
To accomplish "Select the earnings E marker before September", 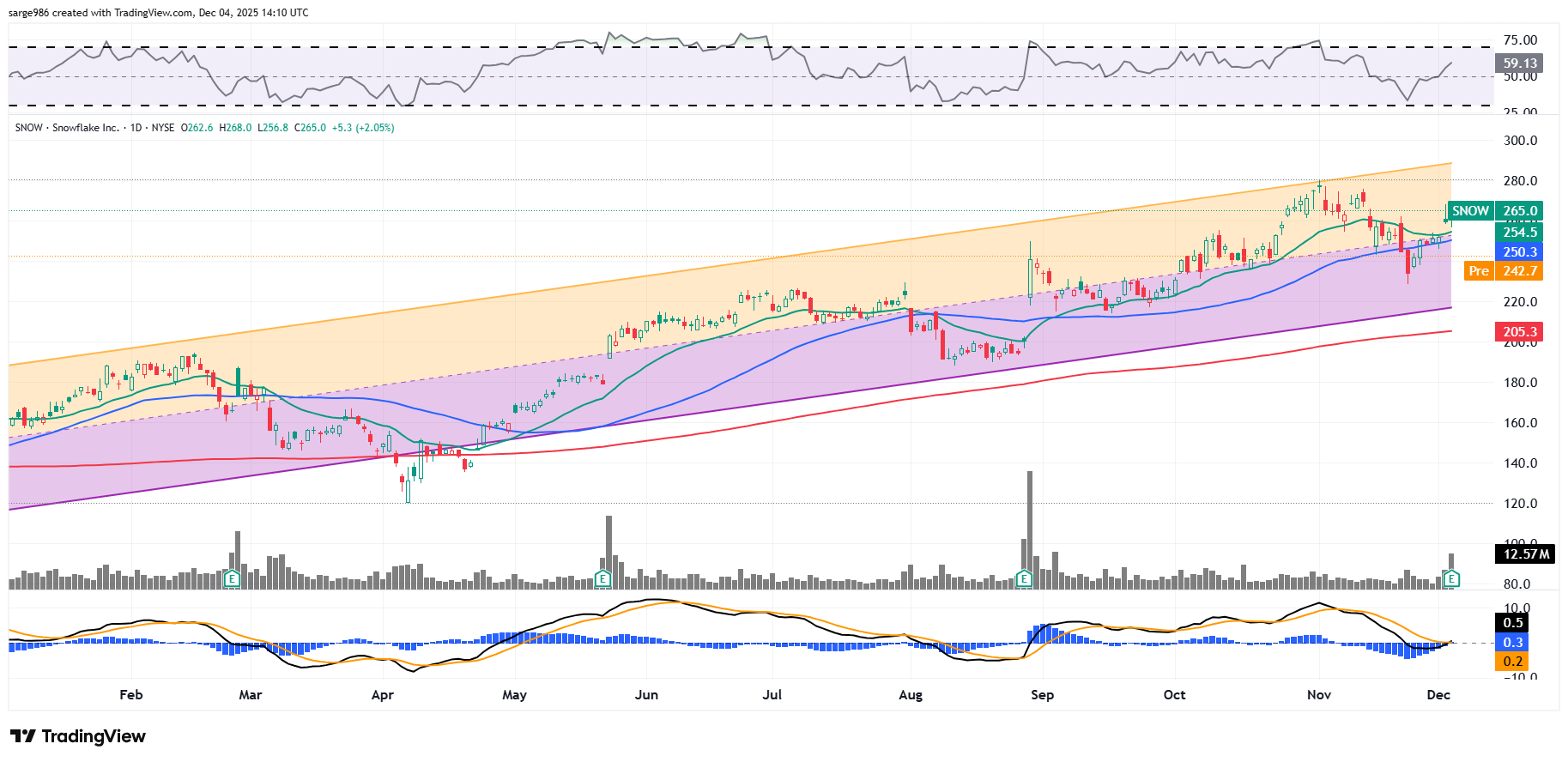I will point(1023,579).
